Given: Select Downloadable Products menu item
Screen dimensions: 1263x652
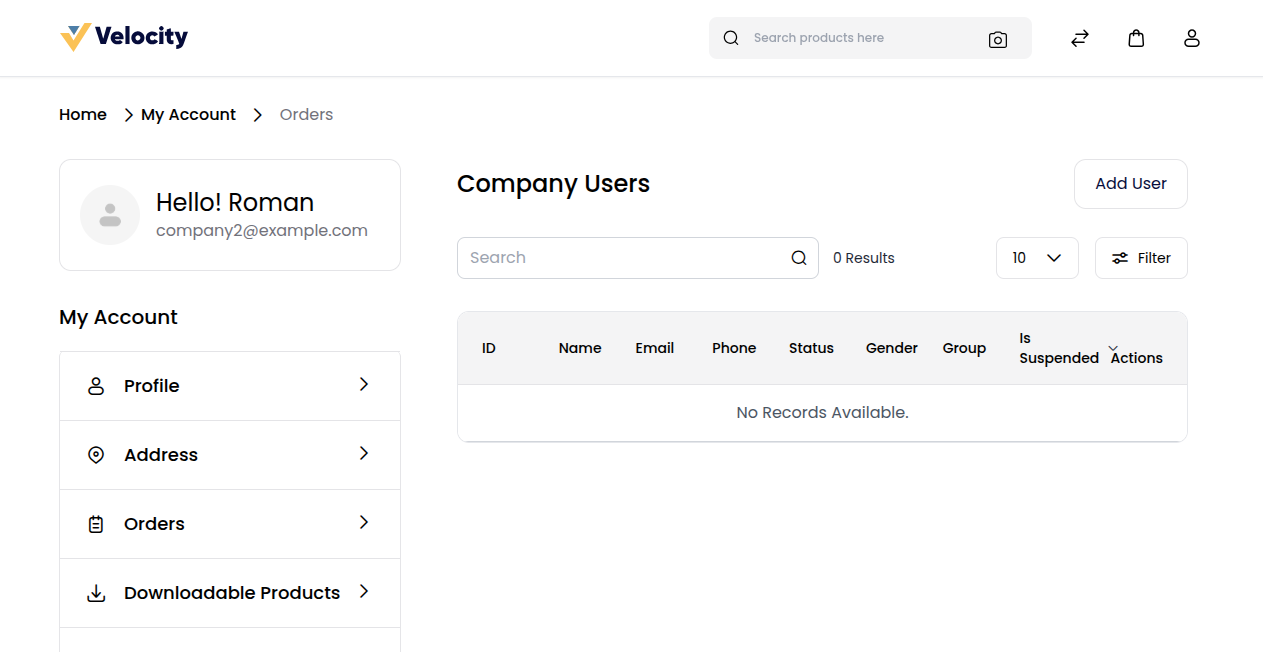Looking at the screenshot, I should (x=232, y=593).
